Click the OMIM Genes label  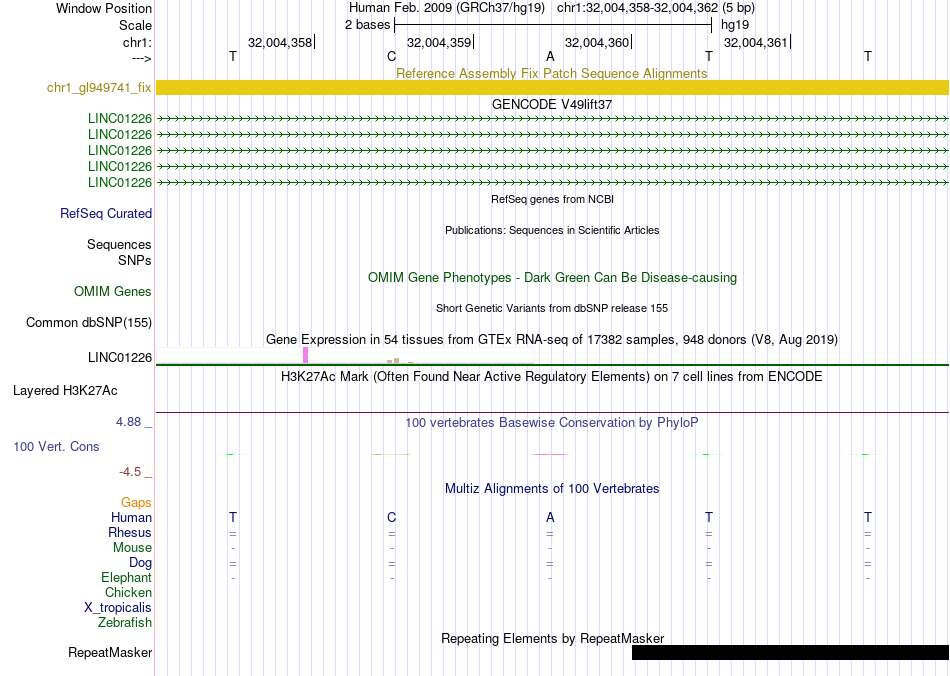coord(113,291)
